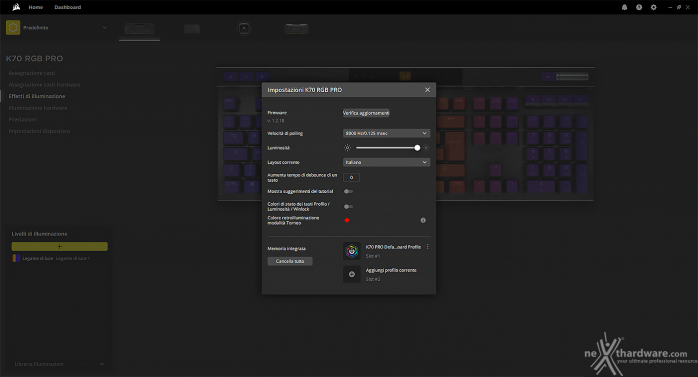Open the iCUE settings gear icon
Viewport: 698px width, 377px height.
[653, 7]
